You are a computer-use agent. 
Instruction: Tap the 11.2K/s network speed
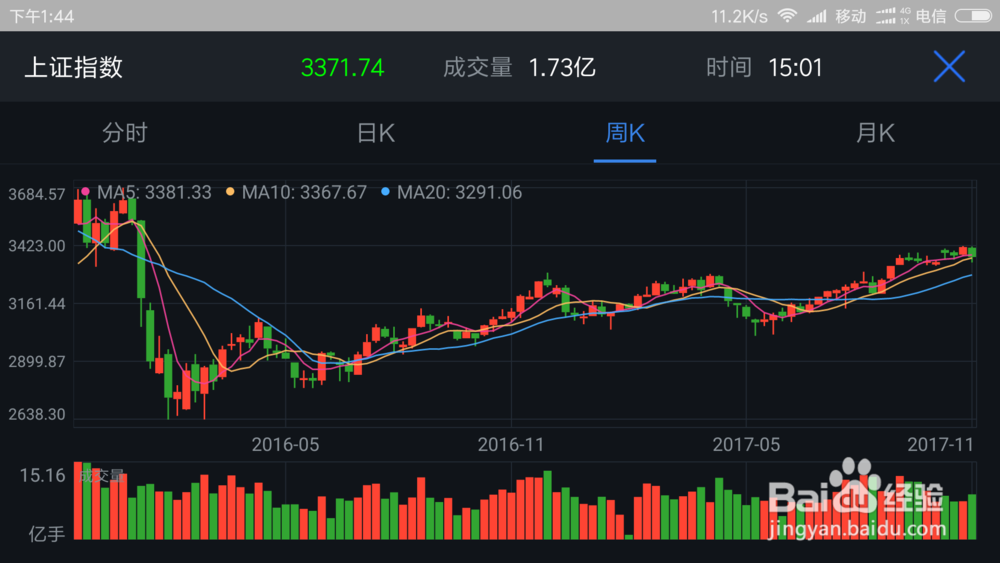(x=739, y=16)
